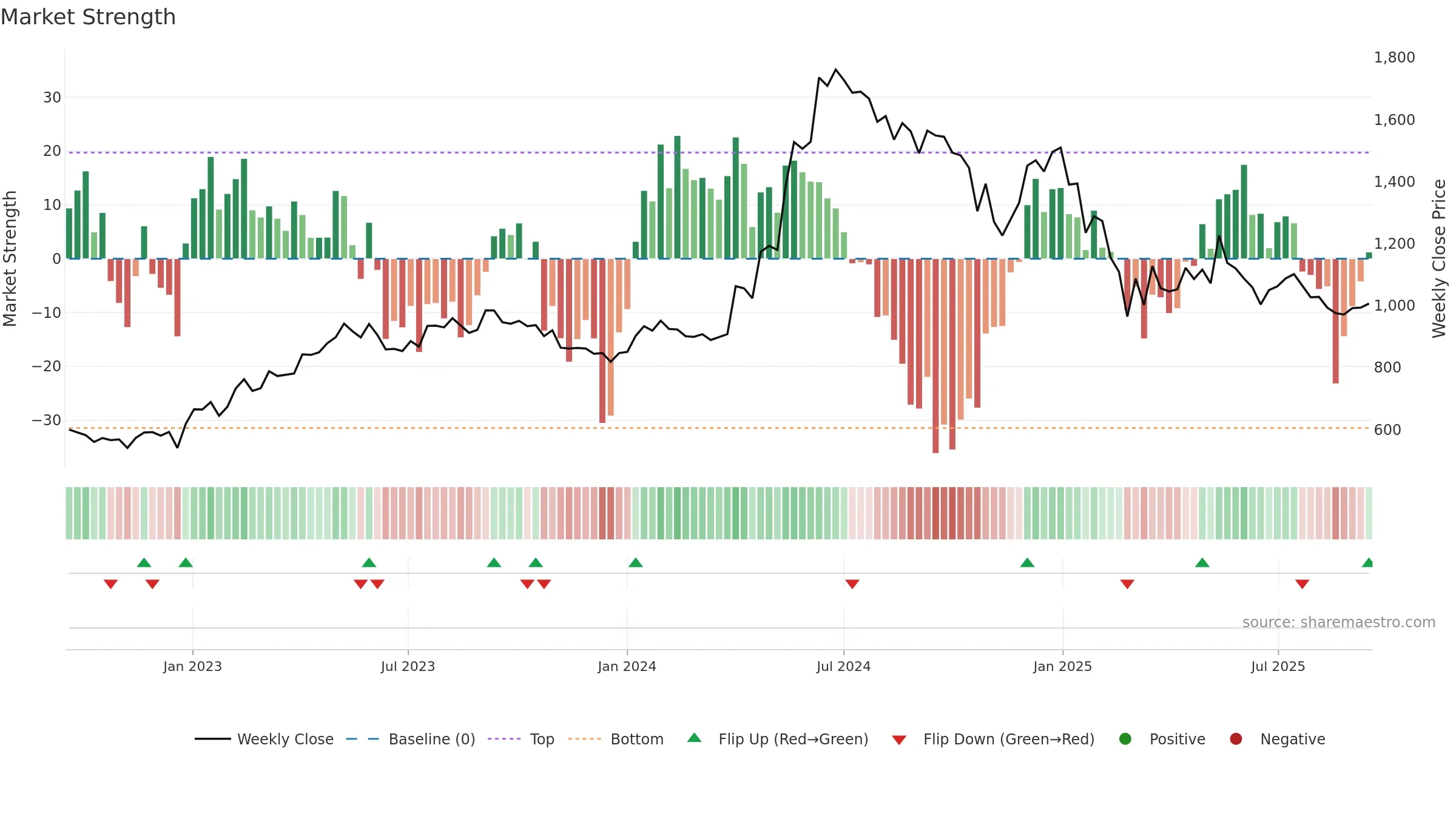Click the red Negative legend dot
1456x819 pixels.
point(1236,739)
